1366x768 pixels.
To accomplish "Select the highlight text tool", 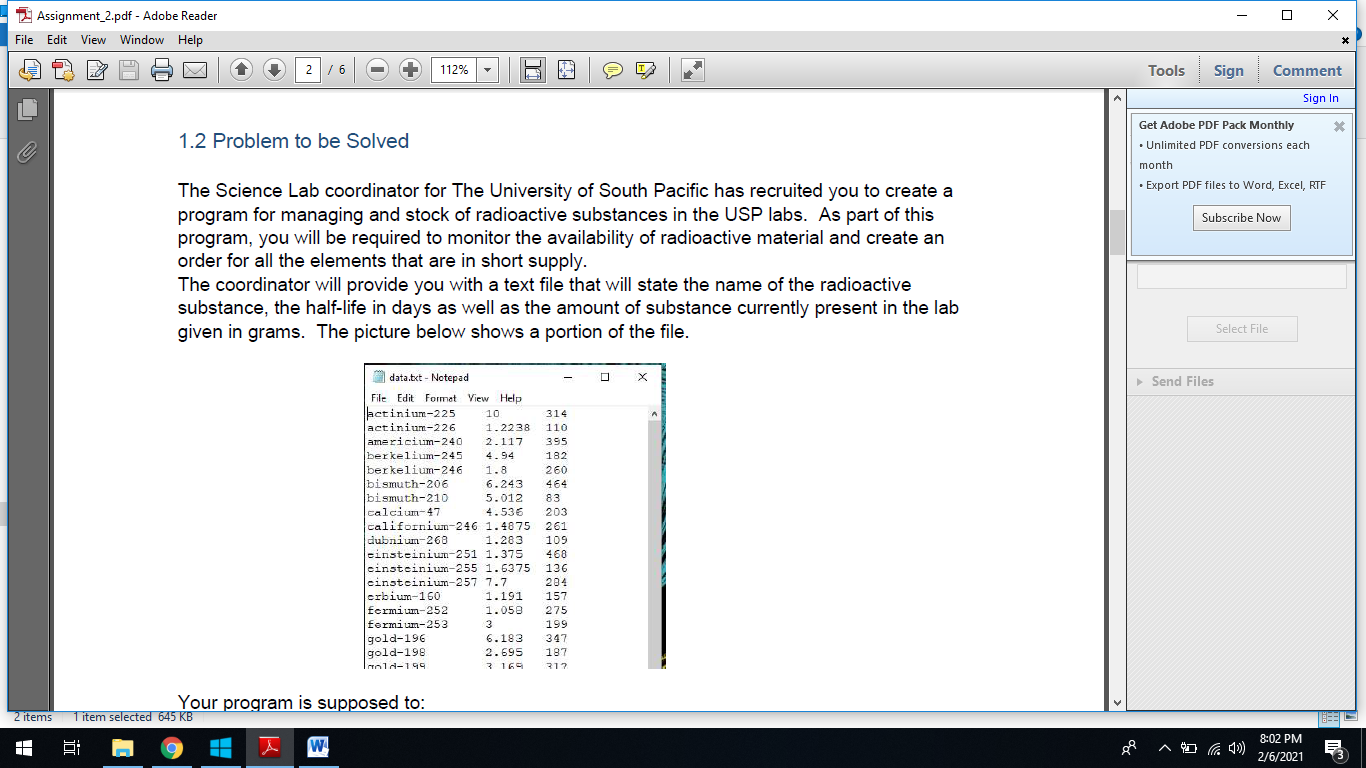I will [x=643, y=69].
